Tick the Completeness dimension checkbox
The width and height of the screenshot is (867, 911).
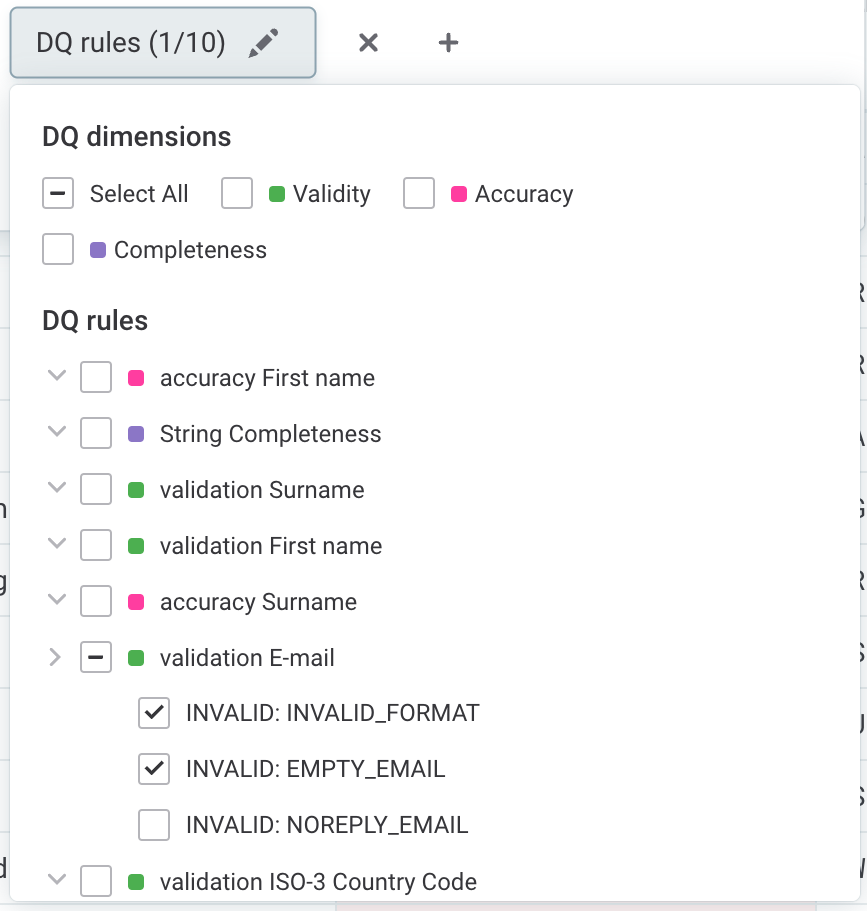tap(58, 249)
